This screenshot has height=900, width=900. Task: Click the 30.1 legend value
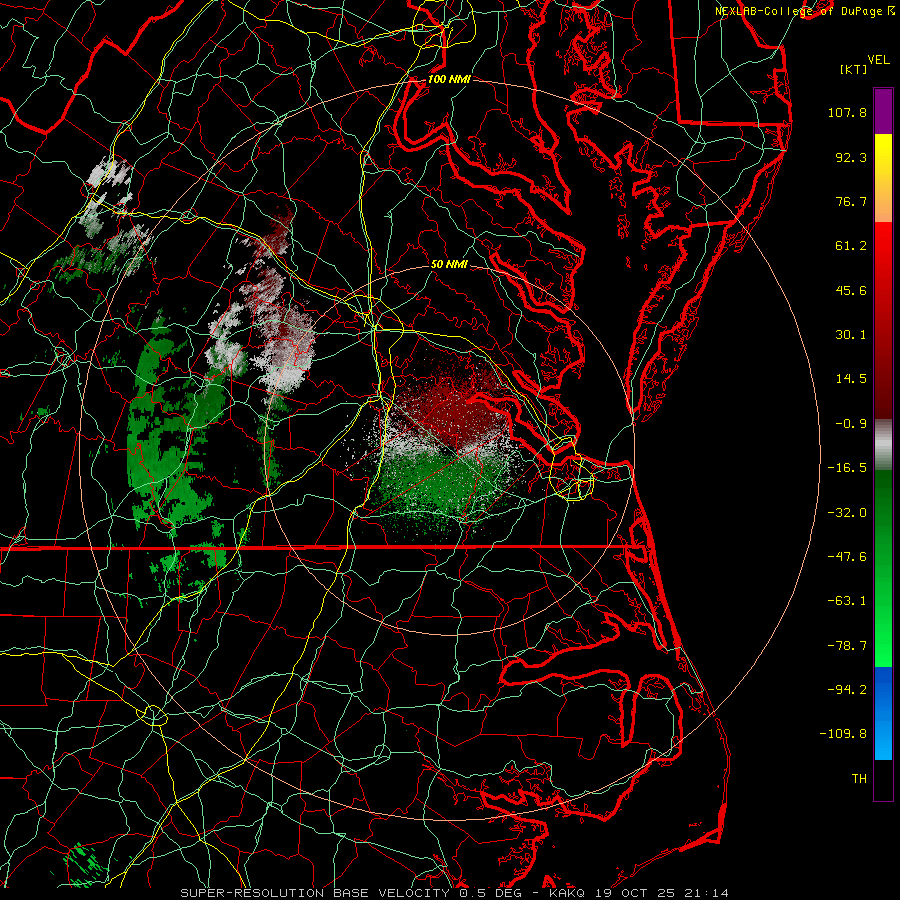pos(851,335)
